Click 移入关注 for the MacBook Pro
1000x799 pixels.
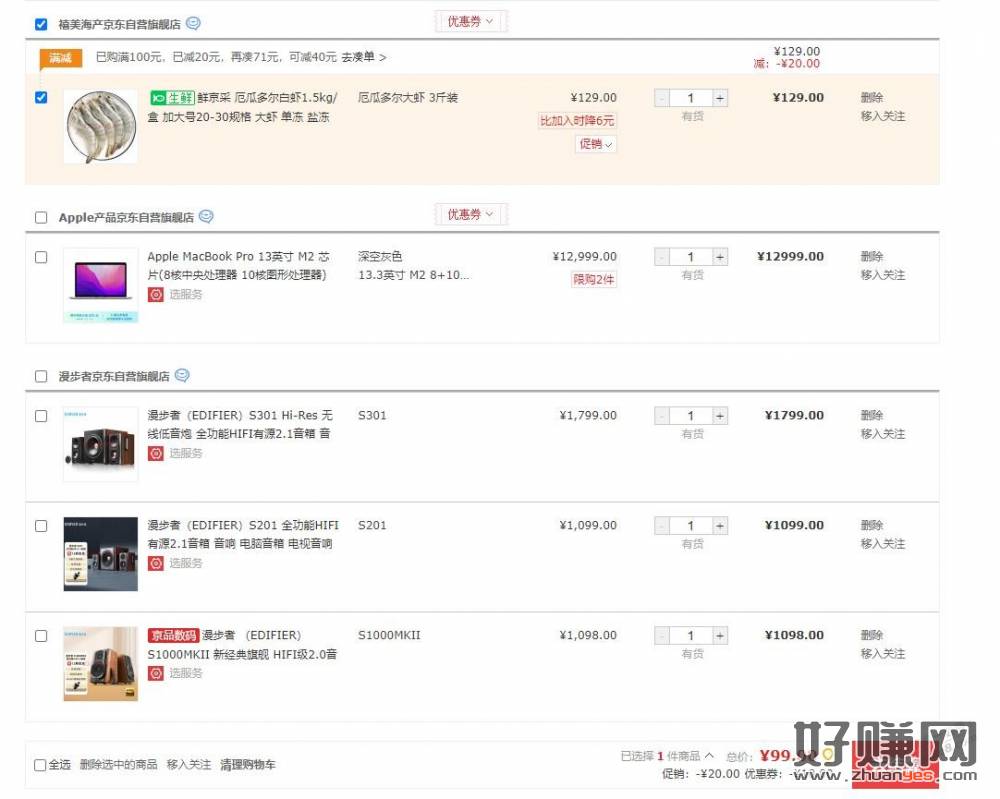coord(883,275)
